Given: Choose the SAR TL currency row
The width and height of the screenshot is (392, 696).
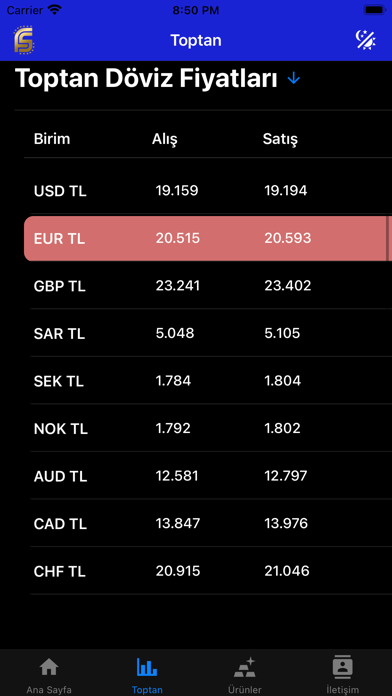Looking at the screenshot, I should [x=211, y=333].
